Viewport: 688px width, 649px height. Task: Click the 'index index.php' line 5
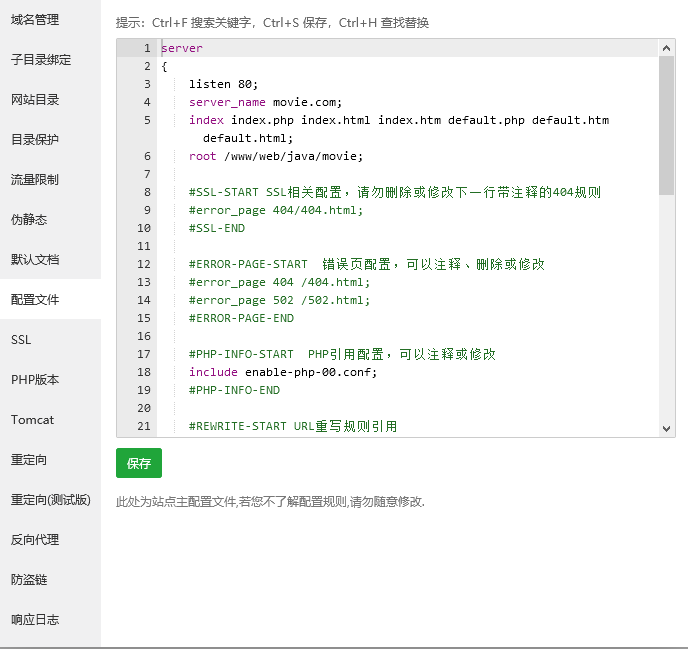click(x=399, y=120)
